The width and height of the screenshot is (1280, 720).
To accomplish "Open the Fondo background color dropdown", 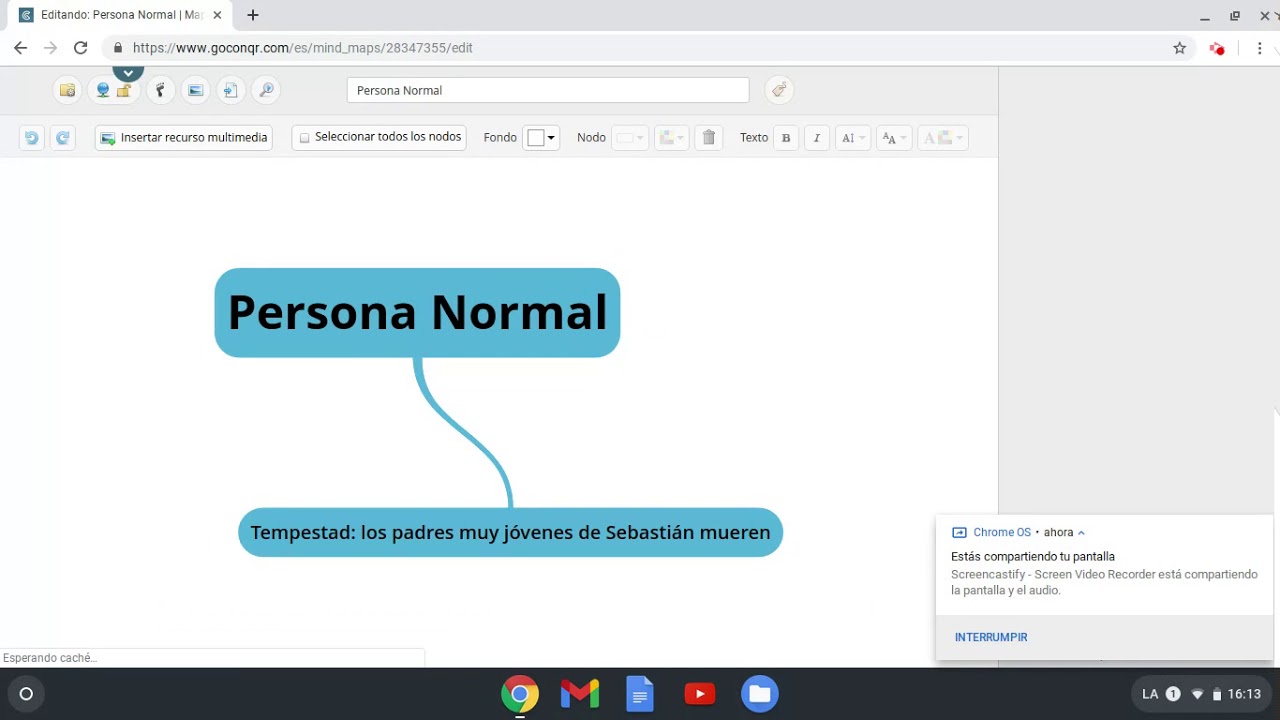I will point(541,138).
